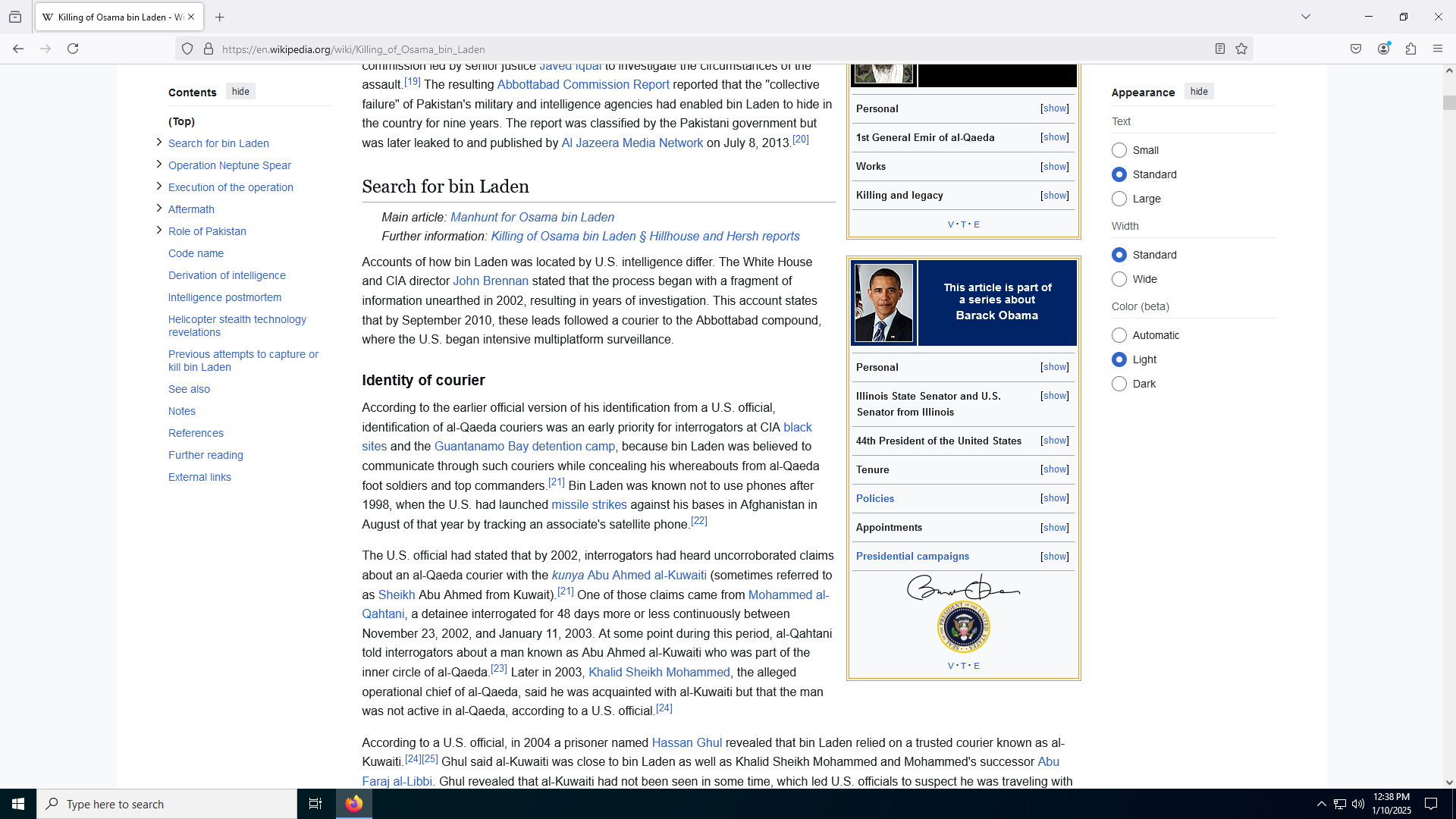
Task: Open Manhunt for Osama bin Laden article link
Action: point(532,217)
